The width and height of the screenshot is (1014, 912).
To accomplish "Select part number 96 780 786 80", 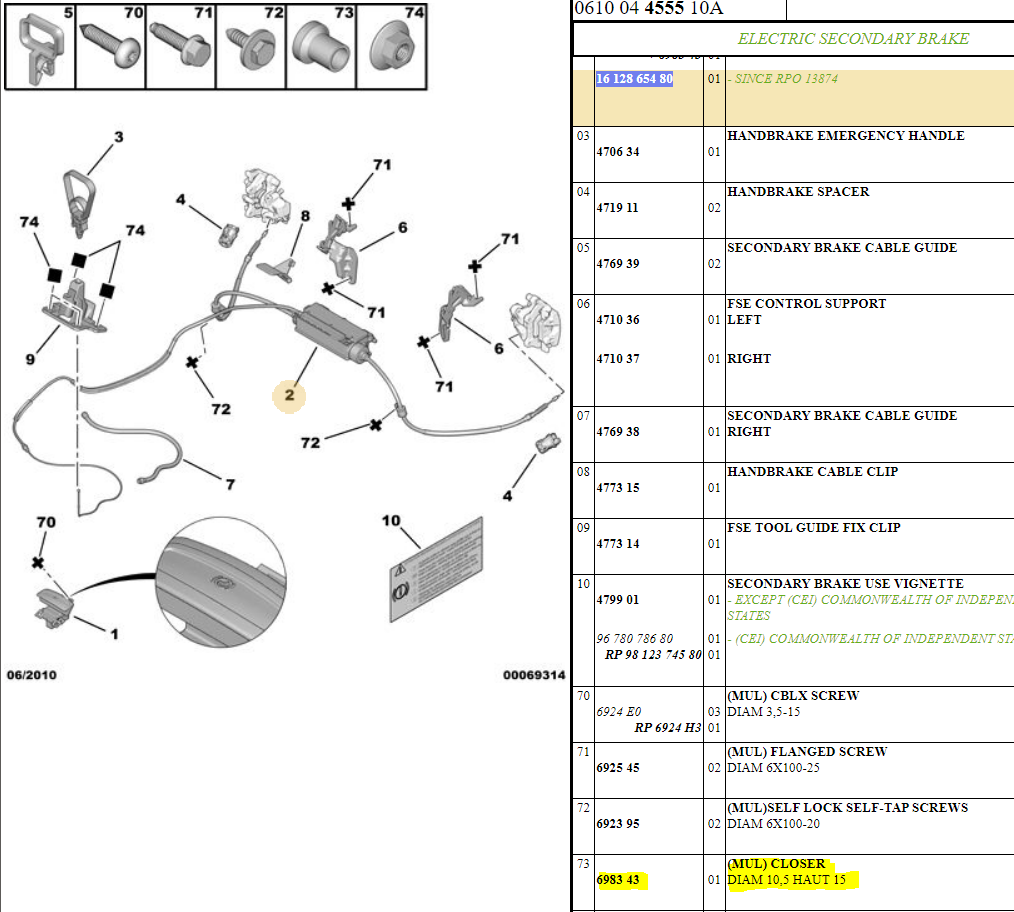I will coord(634,638).
